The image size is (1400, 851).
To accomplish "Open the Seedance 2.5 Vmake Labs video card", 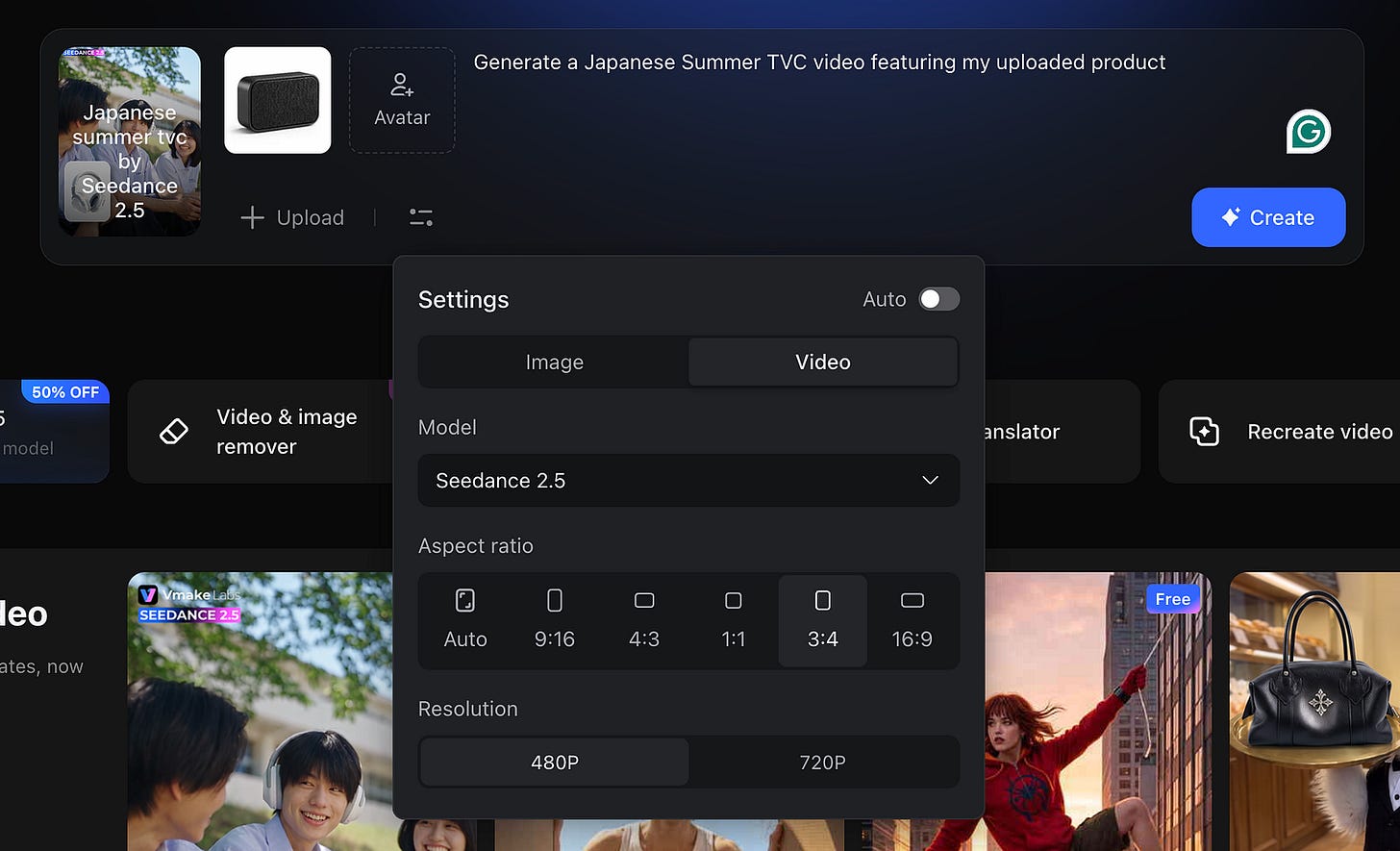I will click(260, 712).
